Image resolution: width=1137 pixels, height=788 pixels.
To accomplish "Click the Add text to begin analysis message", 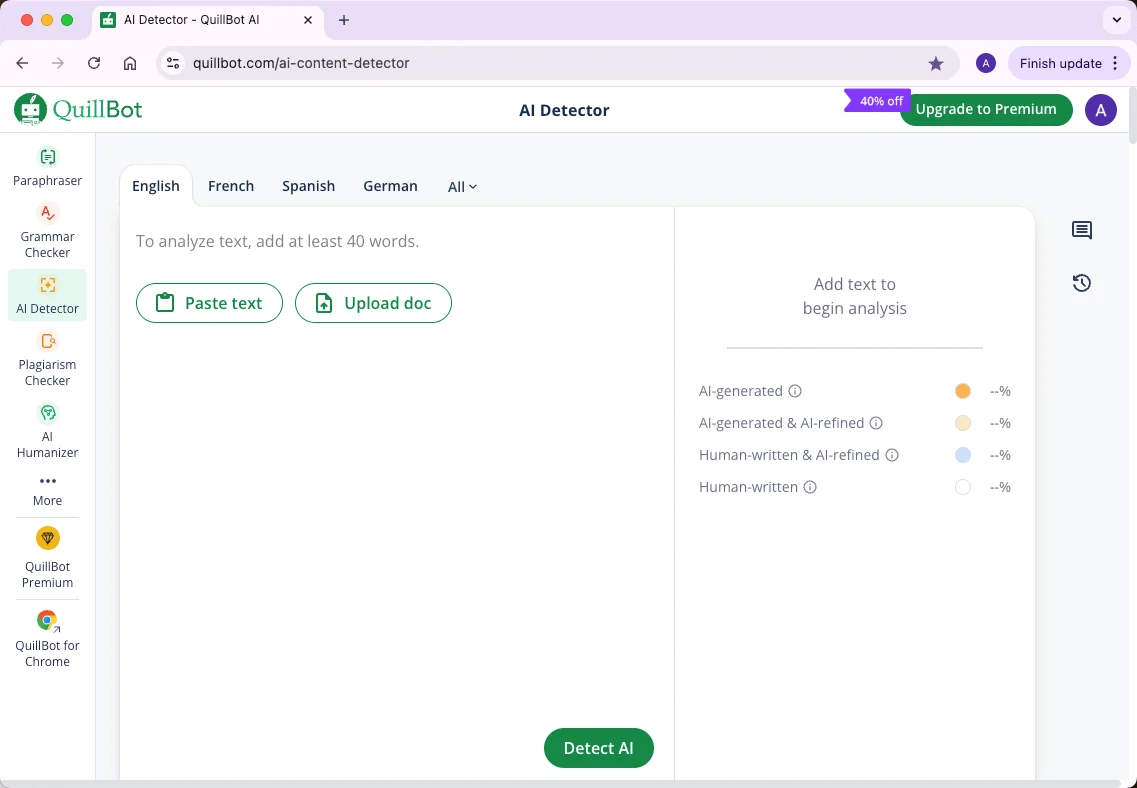I will point(855,296).
